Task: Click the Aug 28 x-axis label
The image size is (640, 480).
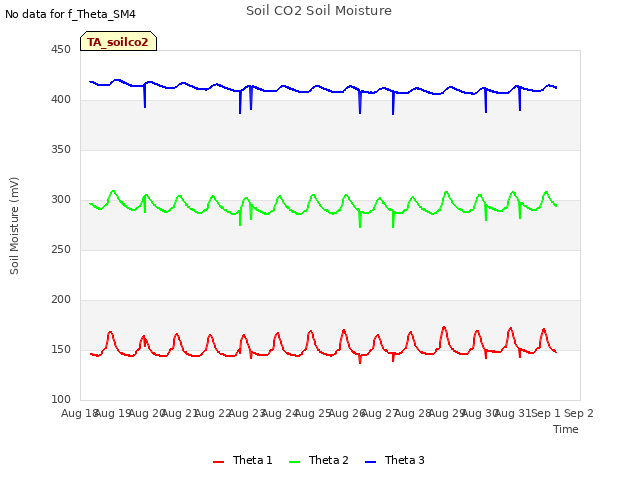Action: pyautogui.click(x=413, y=413)
